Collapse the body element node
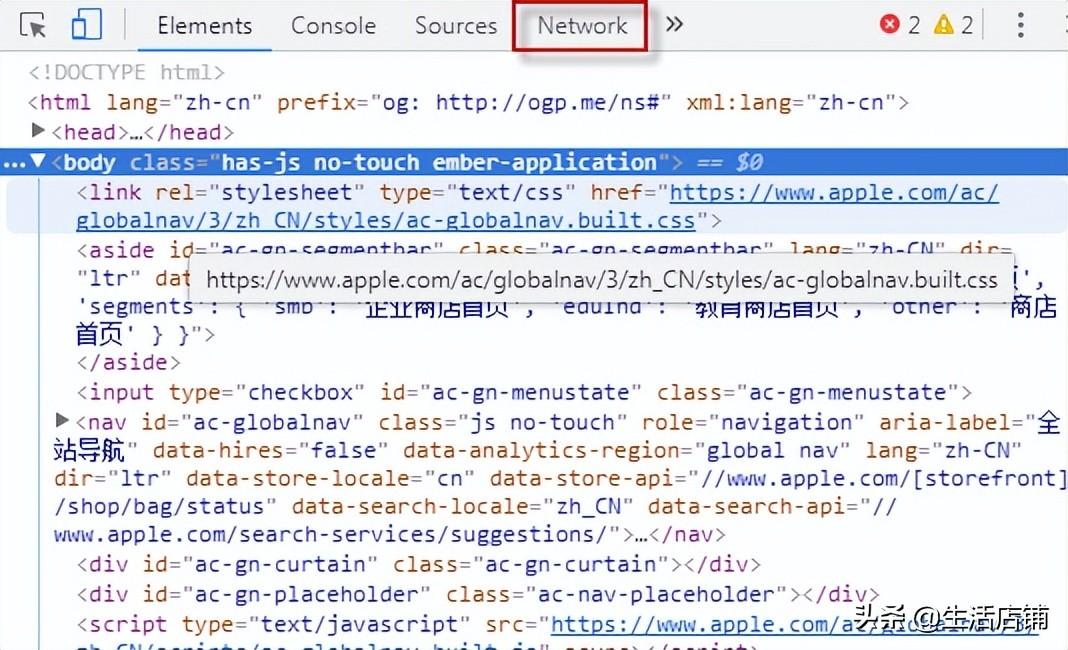 pyautogui.click(x=38, y=161)
